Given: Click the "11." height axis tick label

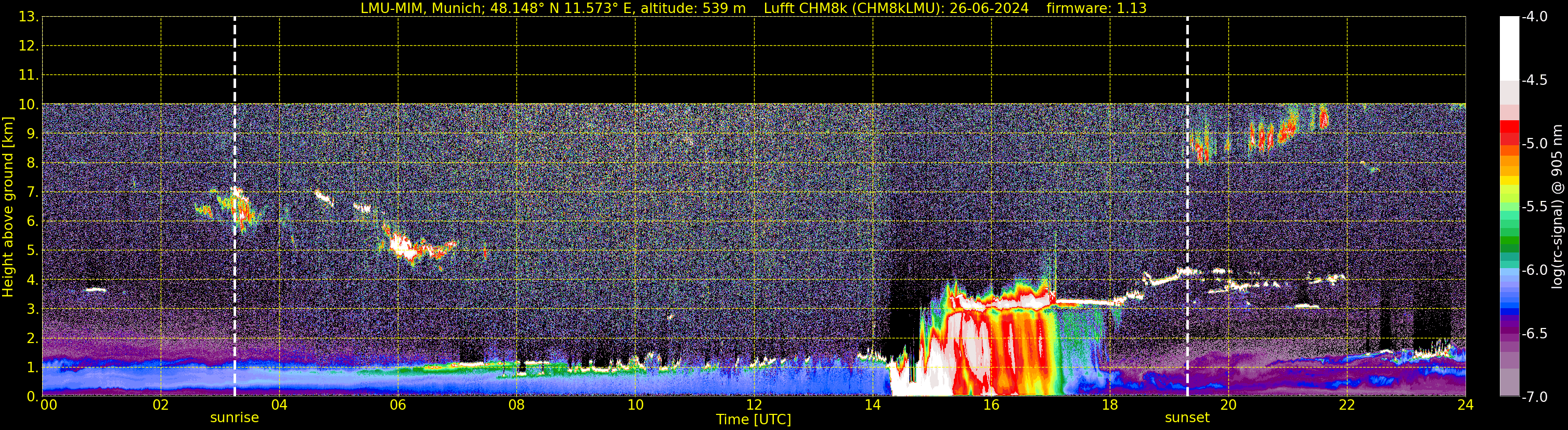Looking at the screenshot, I should point(28,75).
